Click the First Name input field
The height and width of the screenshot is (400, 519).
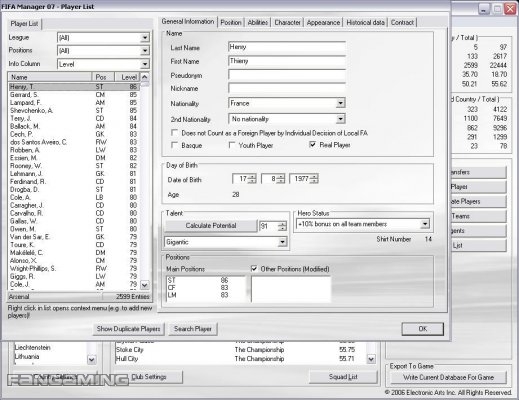click(287, 61)
